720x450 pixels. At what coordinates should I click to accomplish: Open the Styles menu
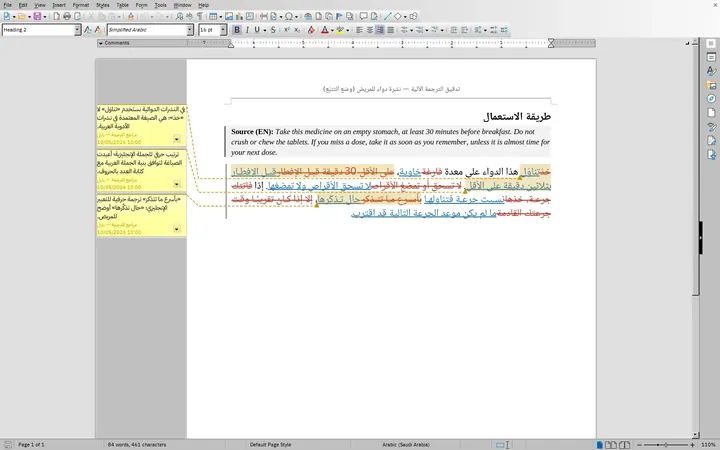(x=103, y=5)
